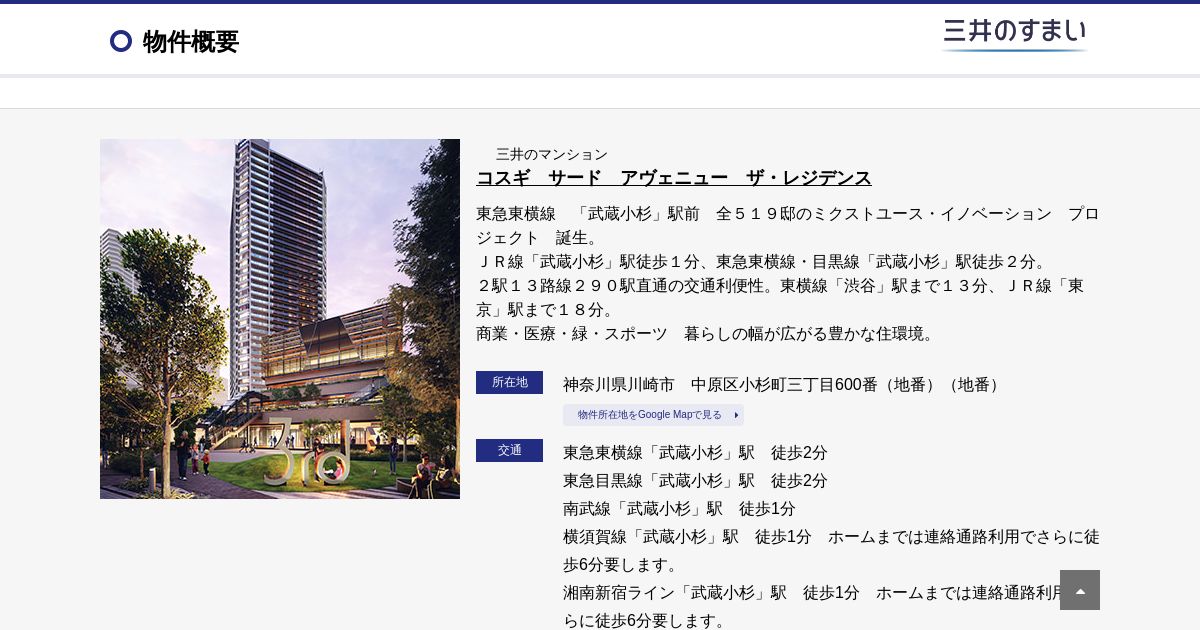Open 物件所在地をGoogle Mapで見る button

(x=653, y=415)
